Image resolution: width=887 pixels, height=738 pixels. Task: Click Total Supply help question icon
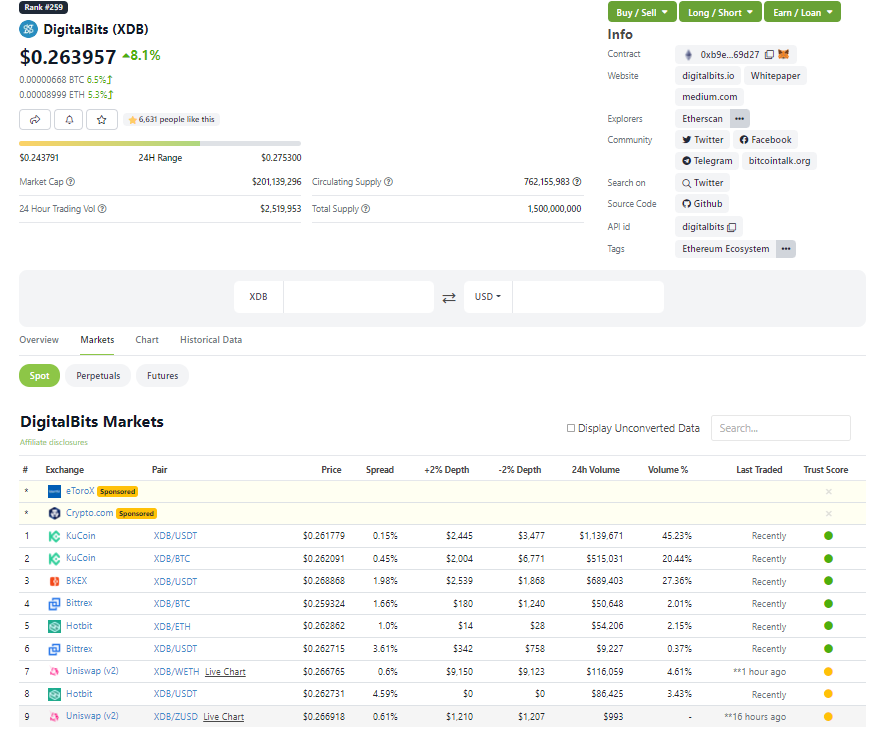tap(365, 209)
